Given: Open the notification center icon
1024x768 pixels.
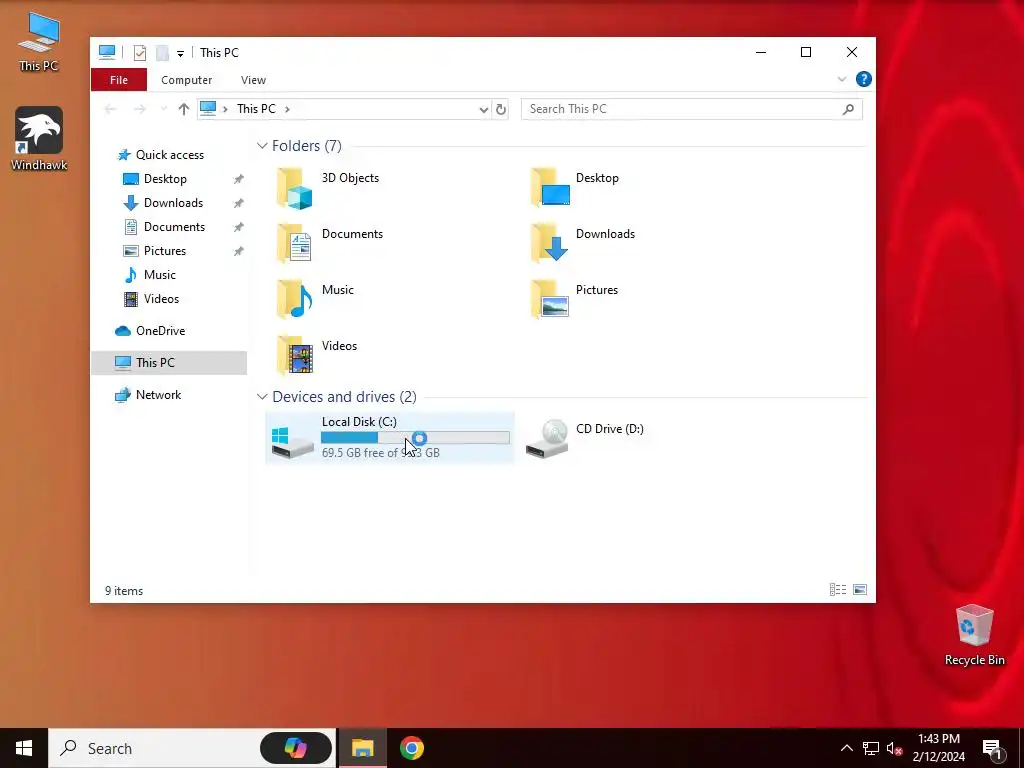Looking at the screenshot, I should 992,749.
